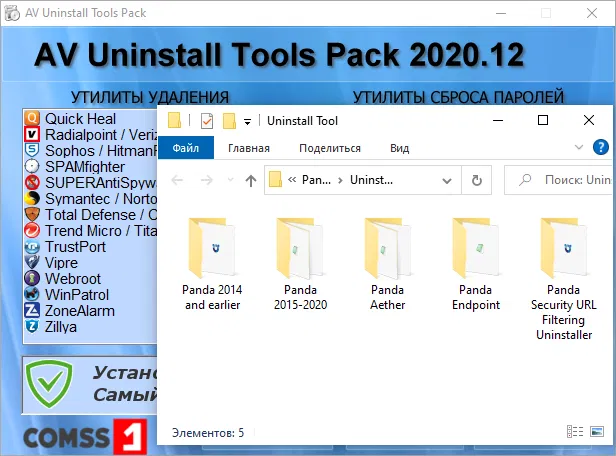Click the Pan... breadcrumb segment

pos(316,180)
